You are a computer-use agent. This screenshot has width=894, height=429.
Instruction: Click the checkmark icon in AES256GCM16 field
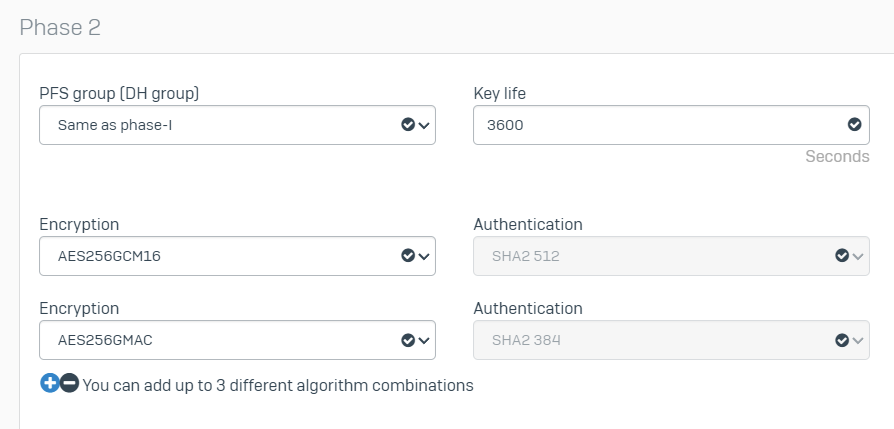point(408,256)
